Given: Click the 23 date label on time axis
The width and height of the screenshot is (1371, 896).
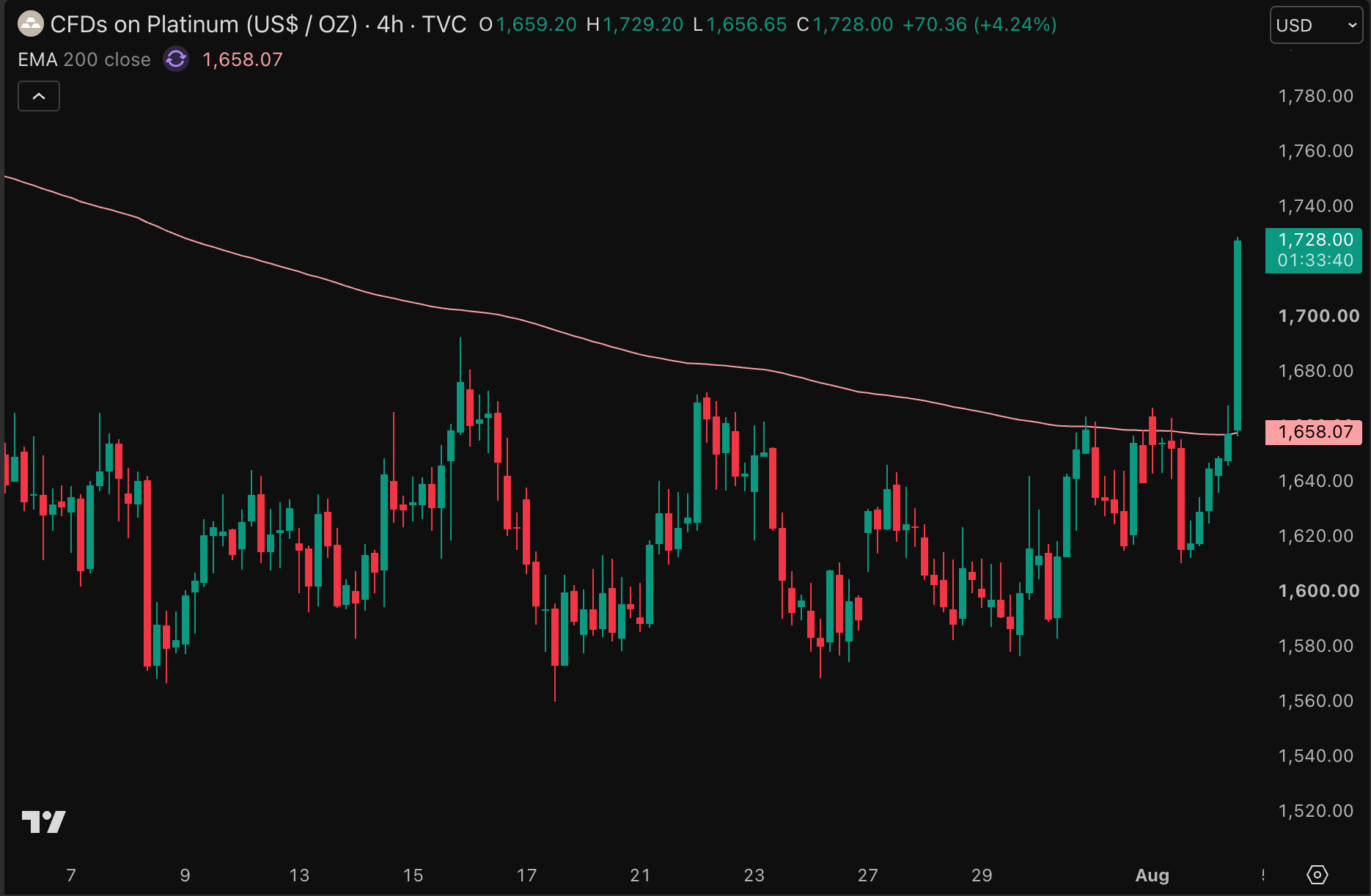Looking at the screenshot, I should pyautogui.click(x=754, y=875).
